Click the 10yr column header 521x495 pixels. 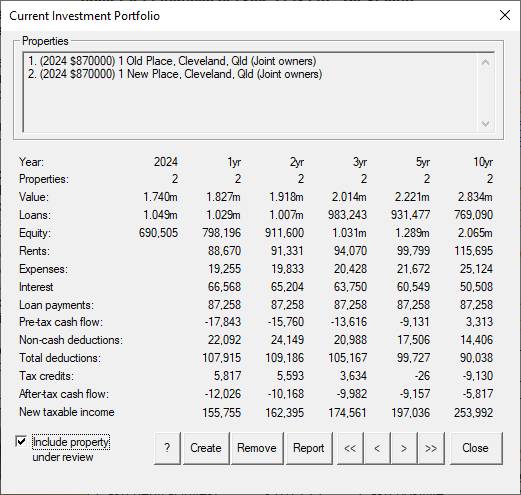click(x=483, y=162)
